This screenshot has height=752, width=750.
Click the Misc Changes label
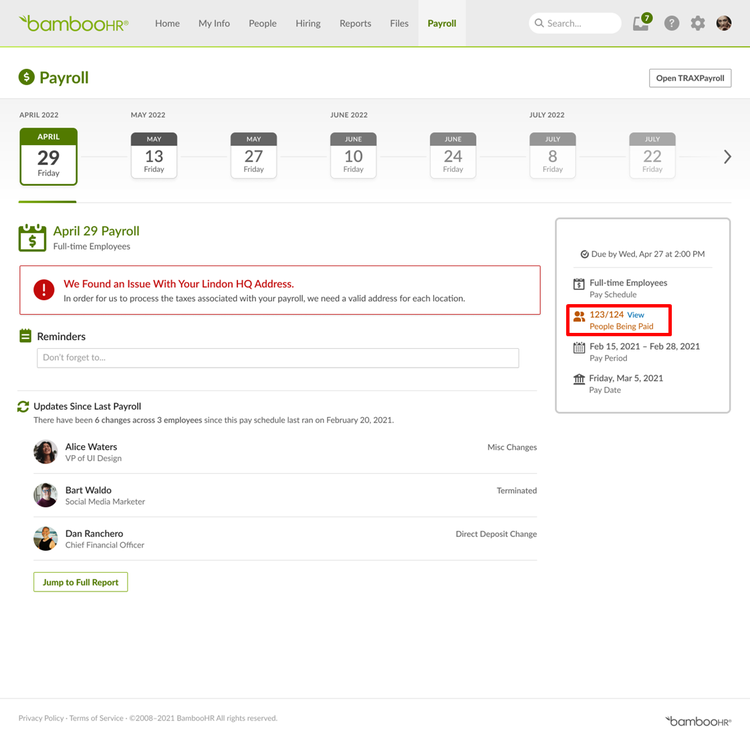tap(512, 447)
